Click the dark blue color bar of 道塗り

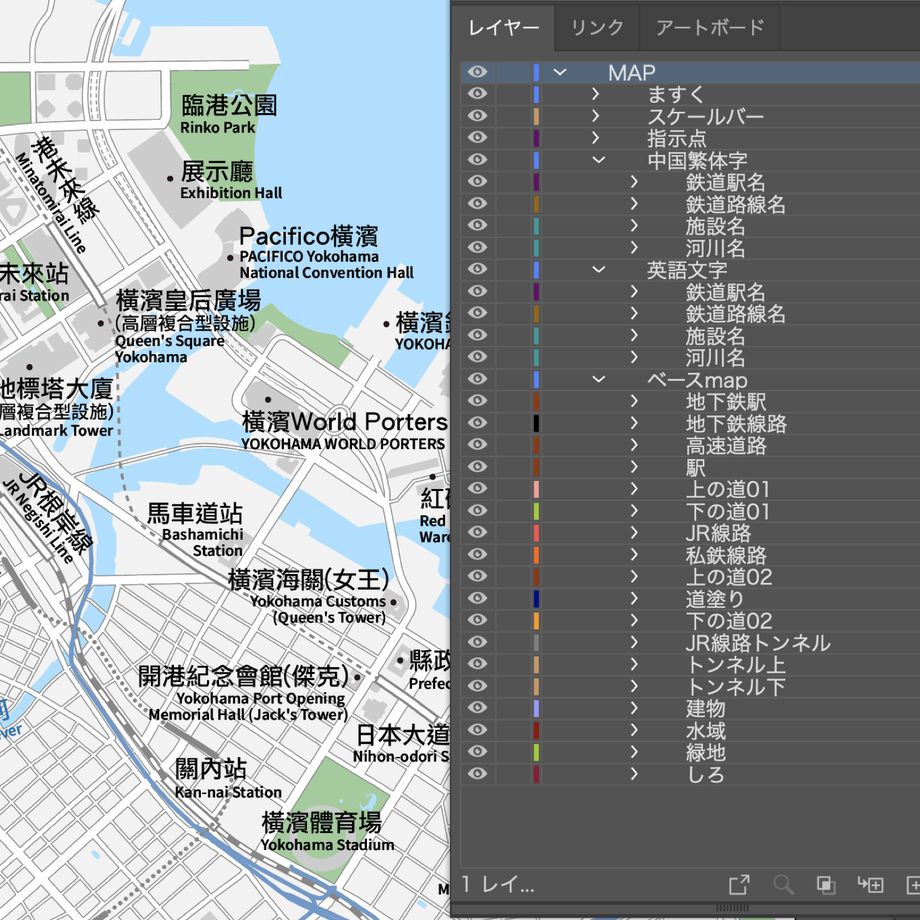[x=536, y=598]
